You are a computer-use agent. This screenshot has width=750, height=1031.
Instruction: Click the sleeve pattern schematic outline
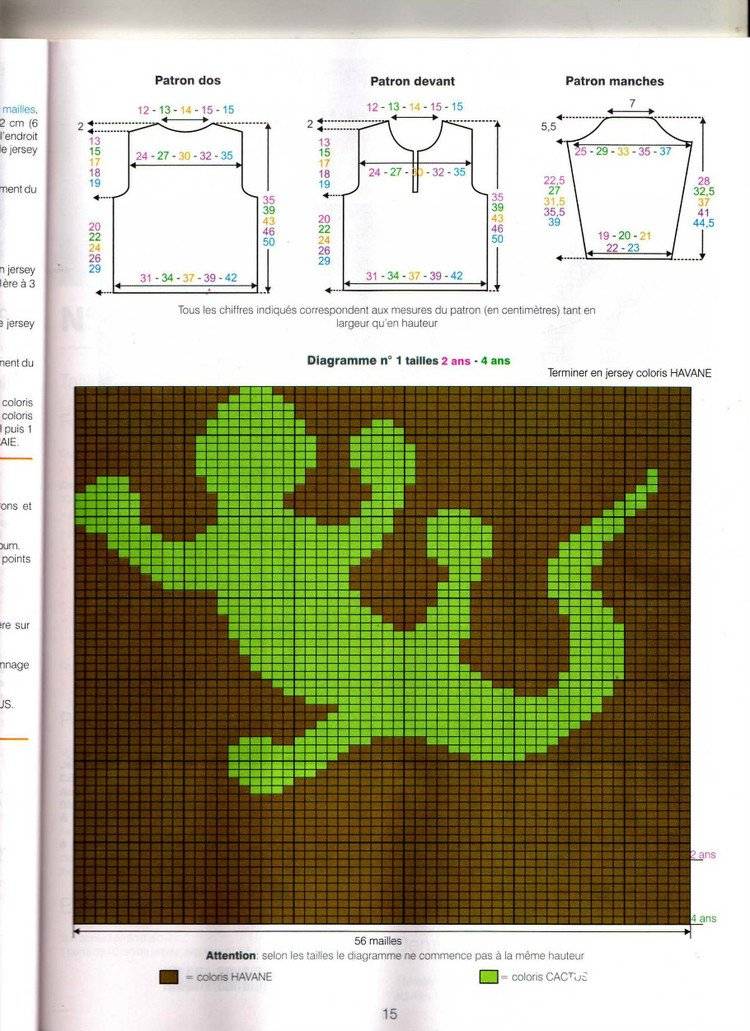tap(630, 187)
